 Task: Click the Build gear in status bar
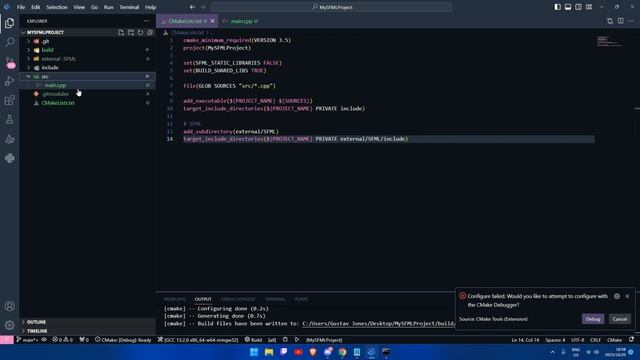coord(253,340)
